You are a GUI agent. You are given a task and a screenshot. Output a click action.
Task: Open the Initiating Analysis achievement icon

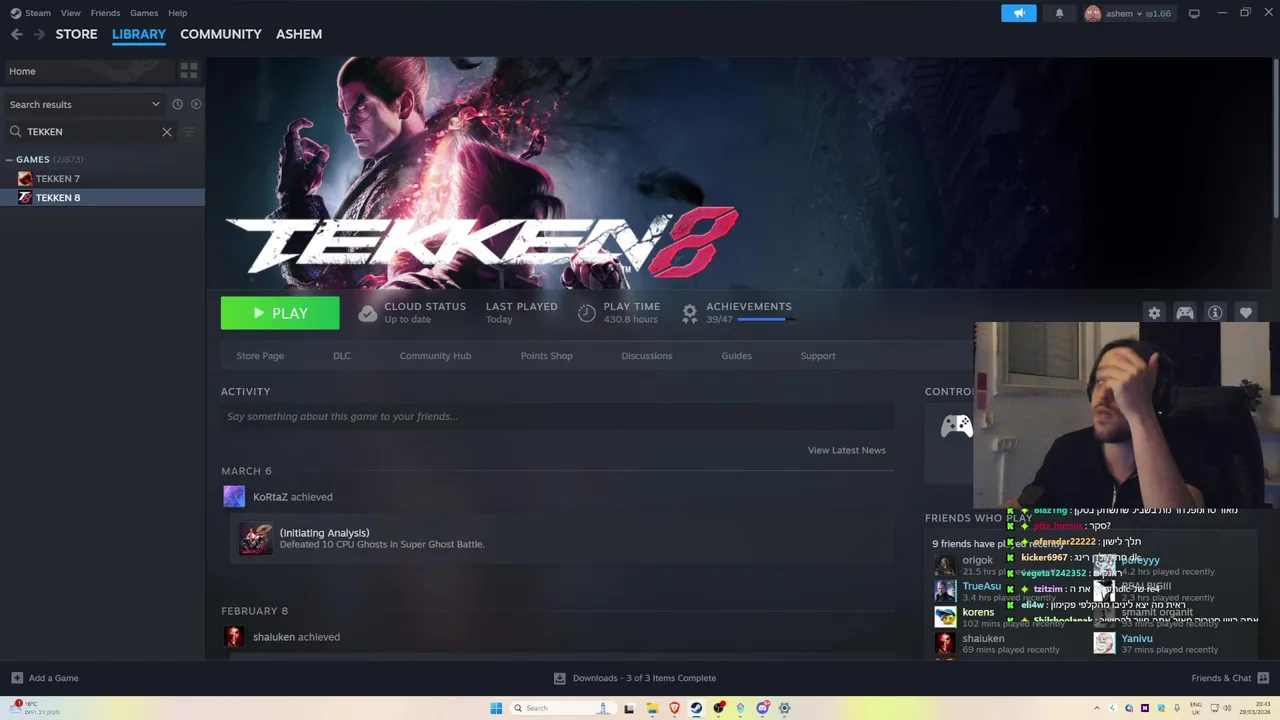[255, 538]
